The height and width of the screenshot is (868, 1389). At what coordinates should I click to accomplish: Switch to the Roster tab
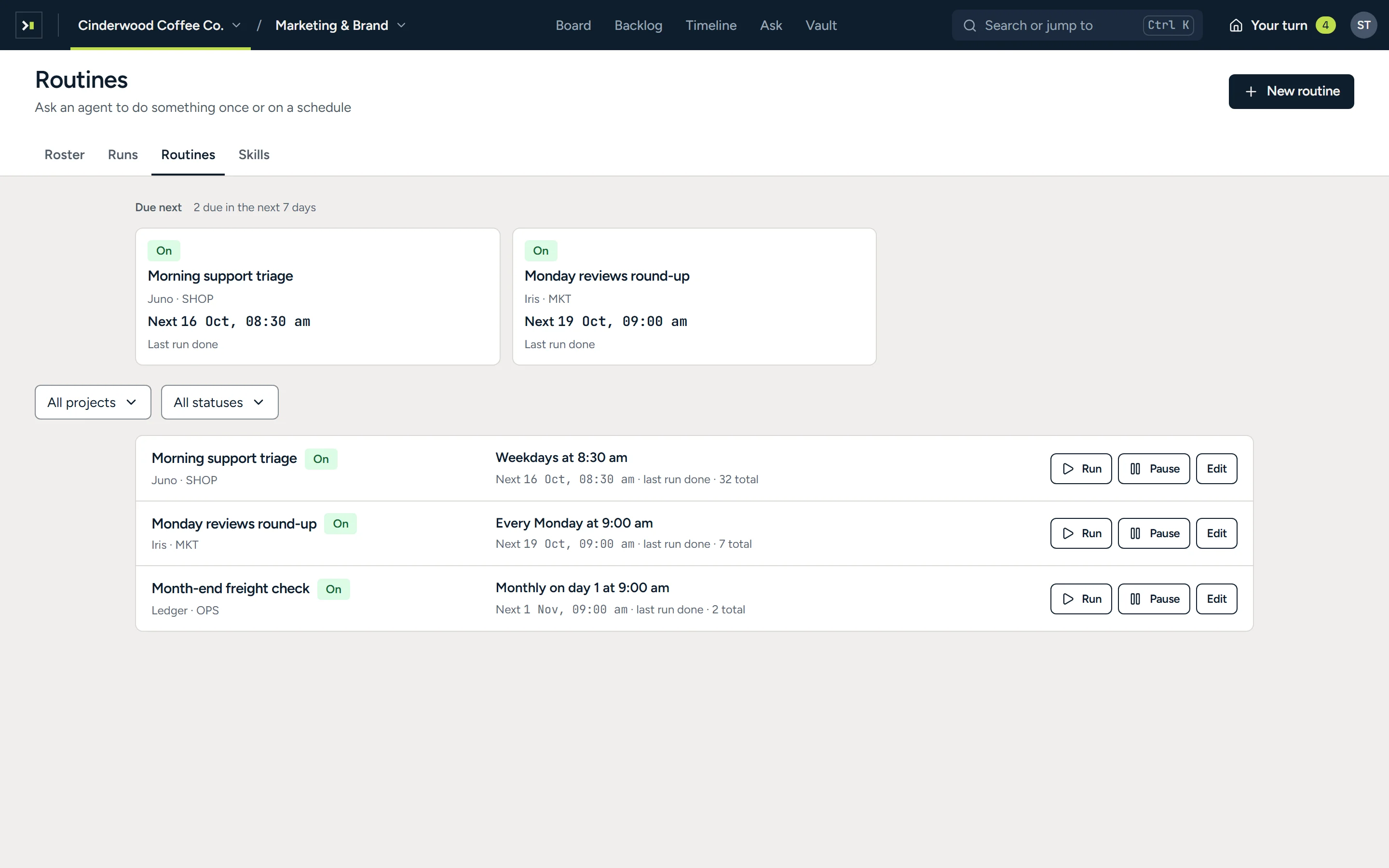[64, 154]
